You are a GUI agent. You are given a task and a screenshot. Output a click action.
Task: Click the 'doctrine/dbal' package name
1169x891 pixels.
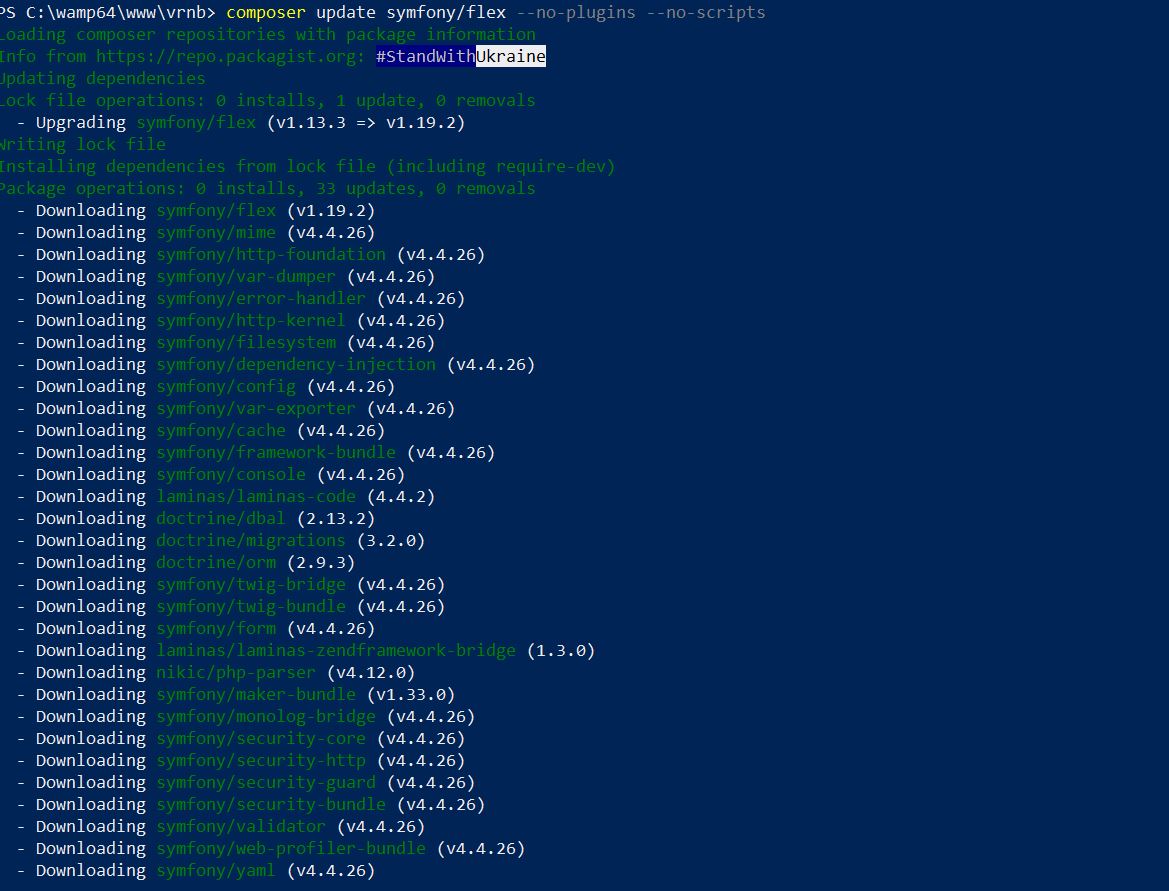(221, 518)
